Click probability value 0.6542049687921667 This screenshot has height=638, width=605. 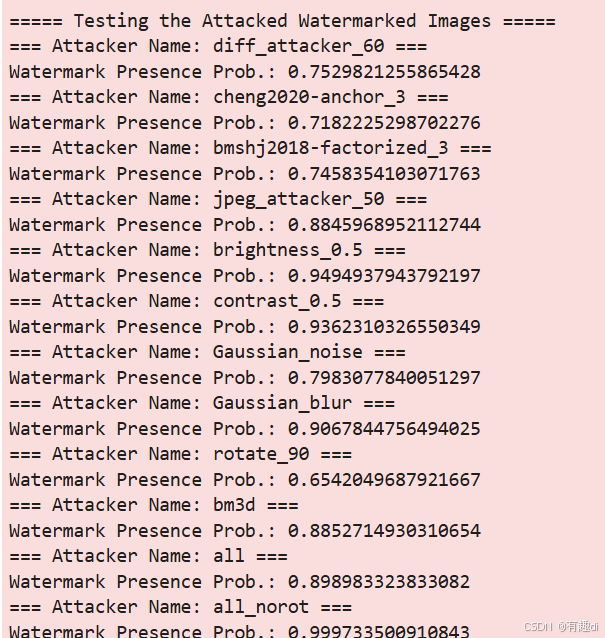(384, 480)
